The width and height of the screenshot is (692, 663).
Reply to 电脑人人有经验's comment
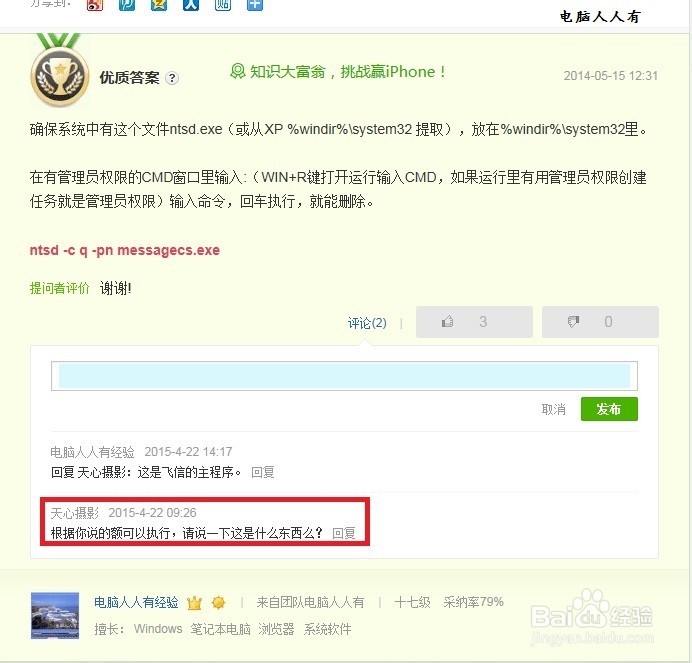coord(263,472)
